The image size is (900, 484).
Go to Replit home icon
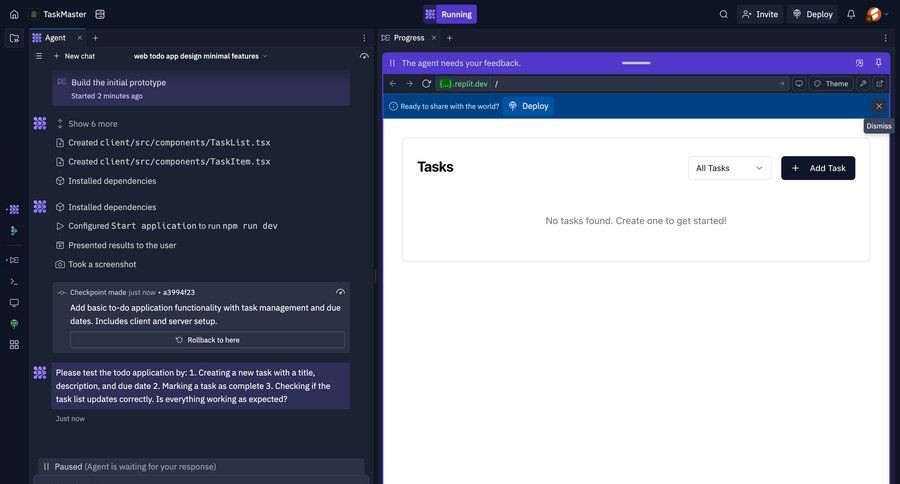(14, 14)
